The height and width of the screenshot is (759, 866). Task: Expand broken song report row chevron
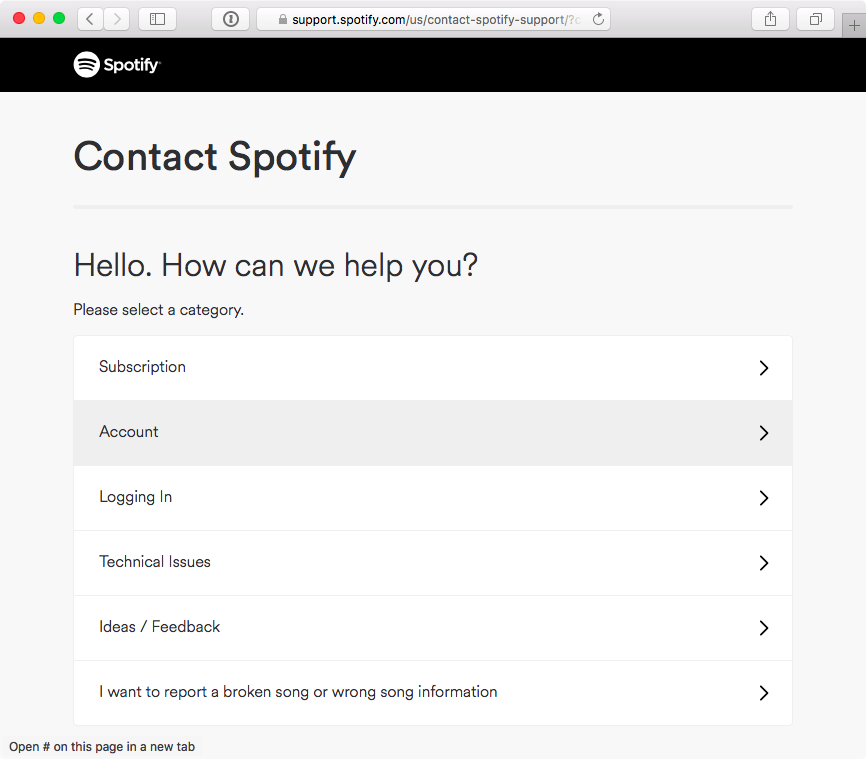click(x=764, y=693)
